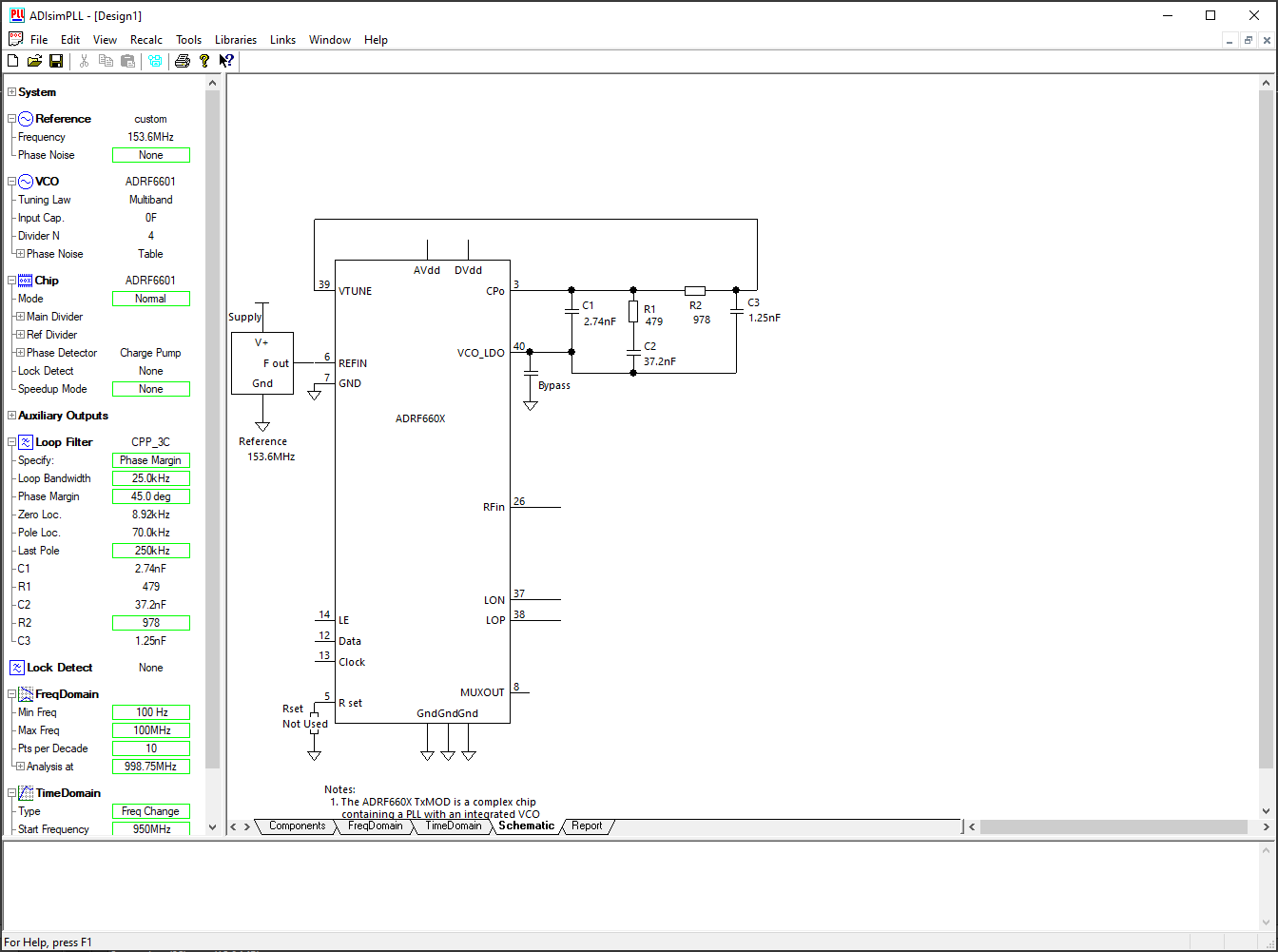The image size is (1278, 952).
Task: Click the VCO sine-wave icon
Action: (x=26, y=182)
